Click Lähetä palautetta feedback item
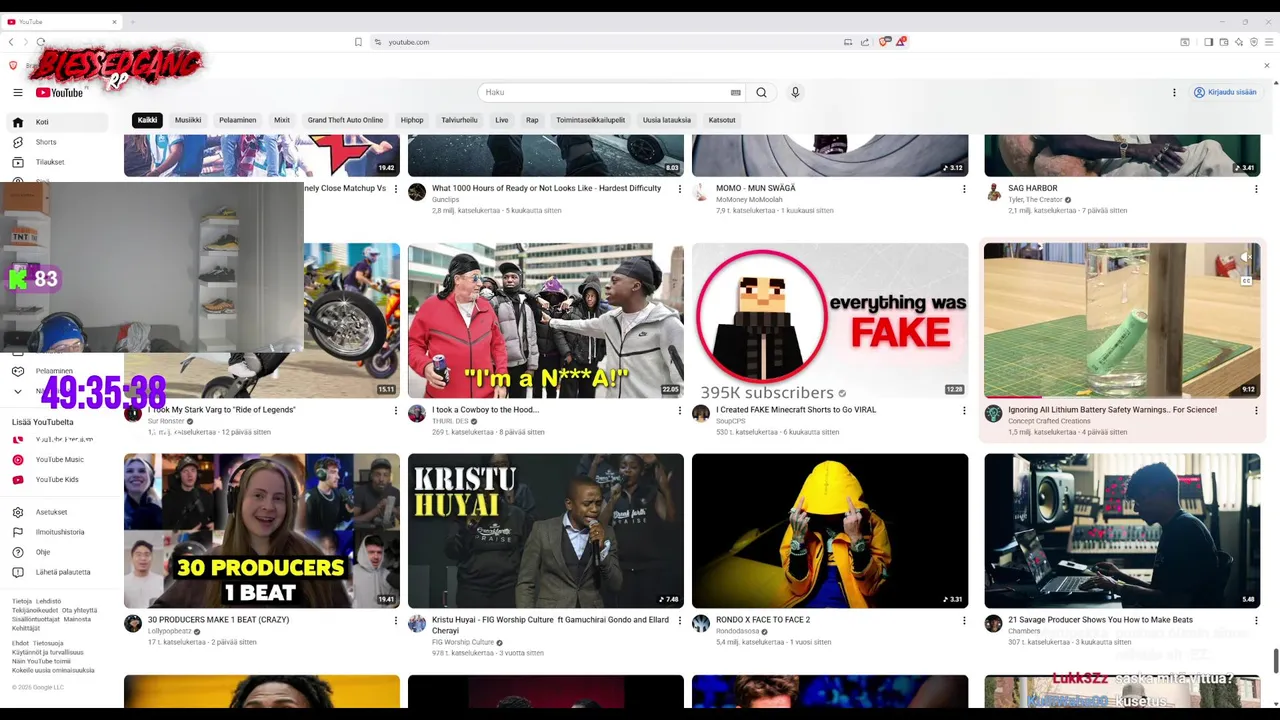This screenshot has width=1280, height=720. (55, 572)
